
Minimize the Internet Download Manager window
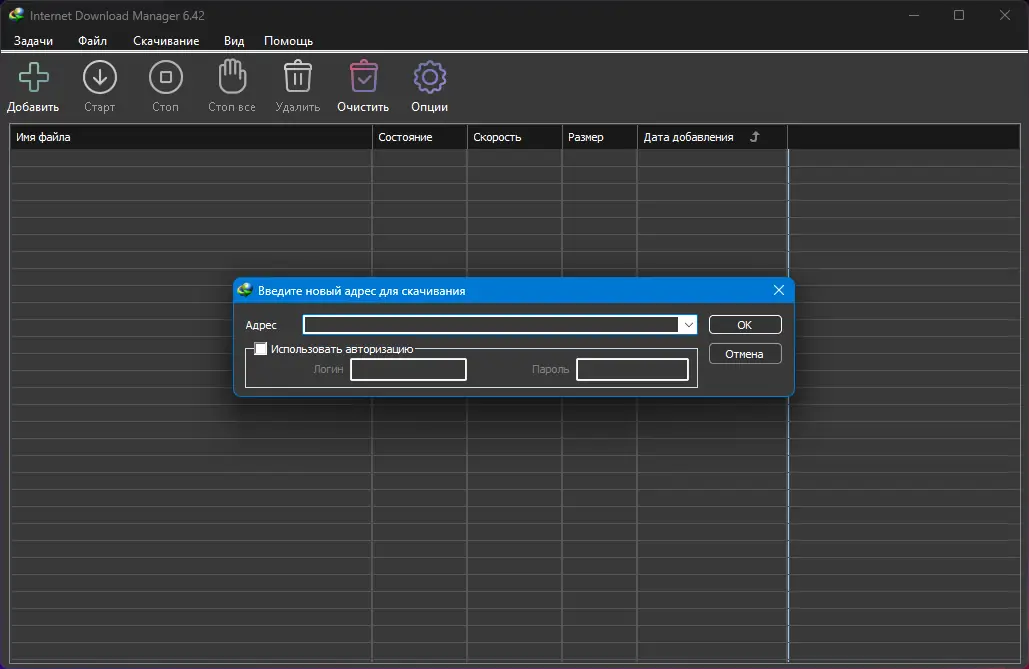point(914,15)
